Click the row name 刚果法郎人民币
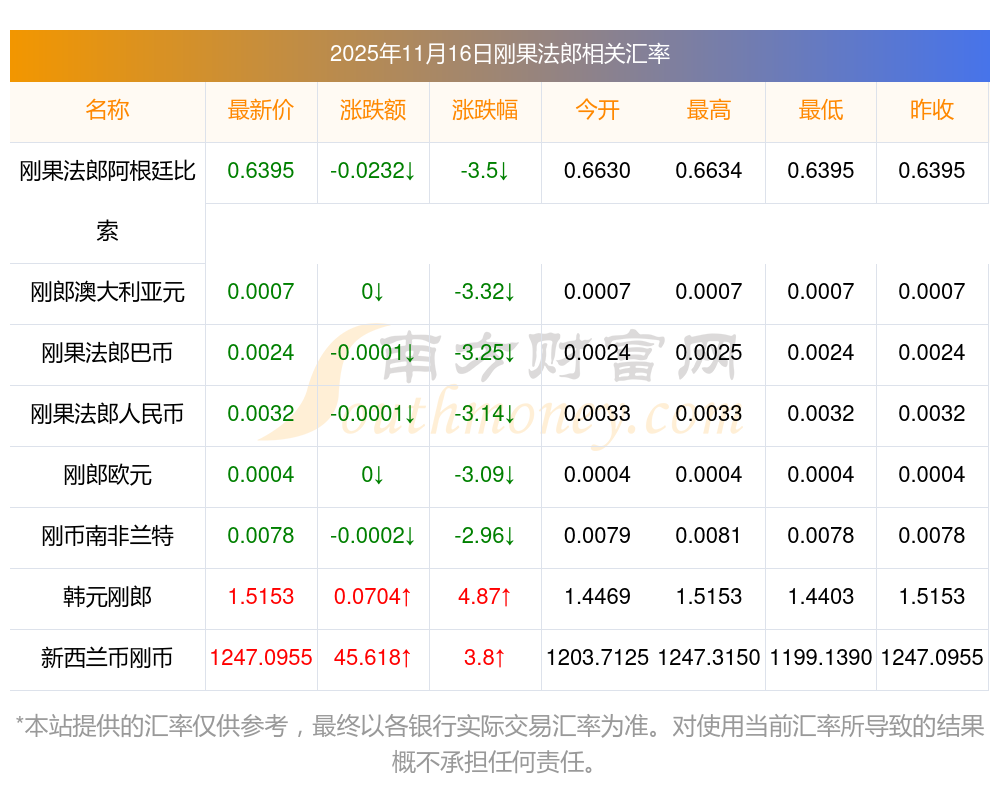This screenshot has width=1000, height=793. pos(107,414)
